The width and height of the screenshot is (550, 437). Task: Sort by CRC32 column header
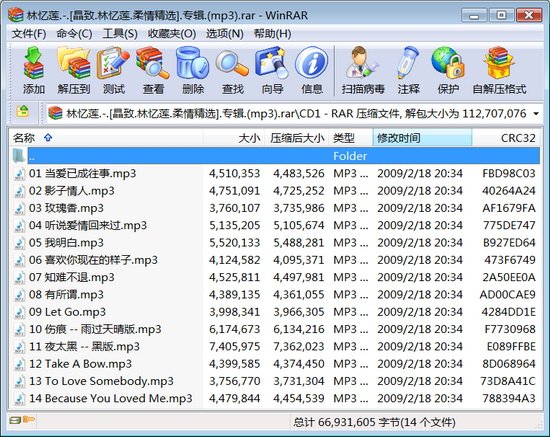[506, 138]
